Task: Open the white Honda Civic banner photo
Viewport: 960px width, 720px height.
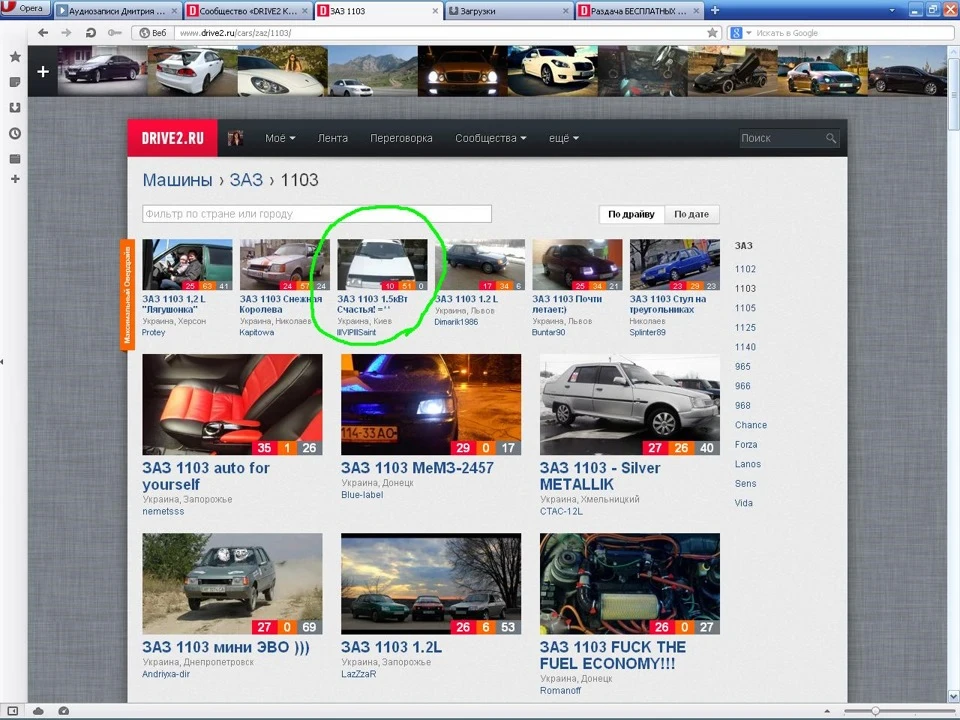Action: click(192, 72)
